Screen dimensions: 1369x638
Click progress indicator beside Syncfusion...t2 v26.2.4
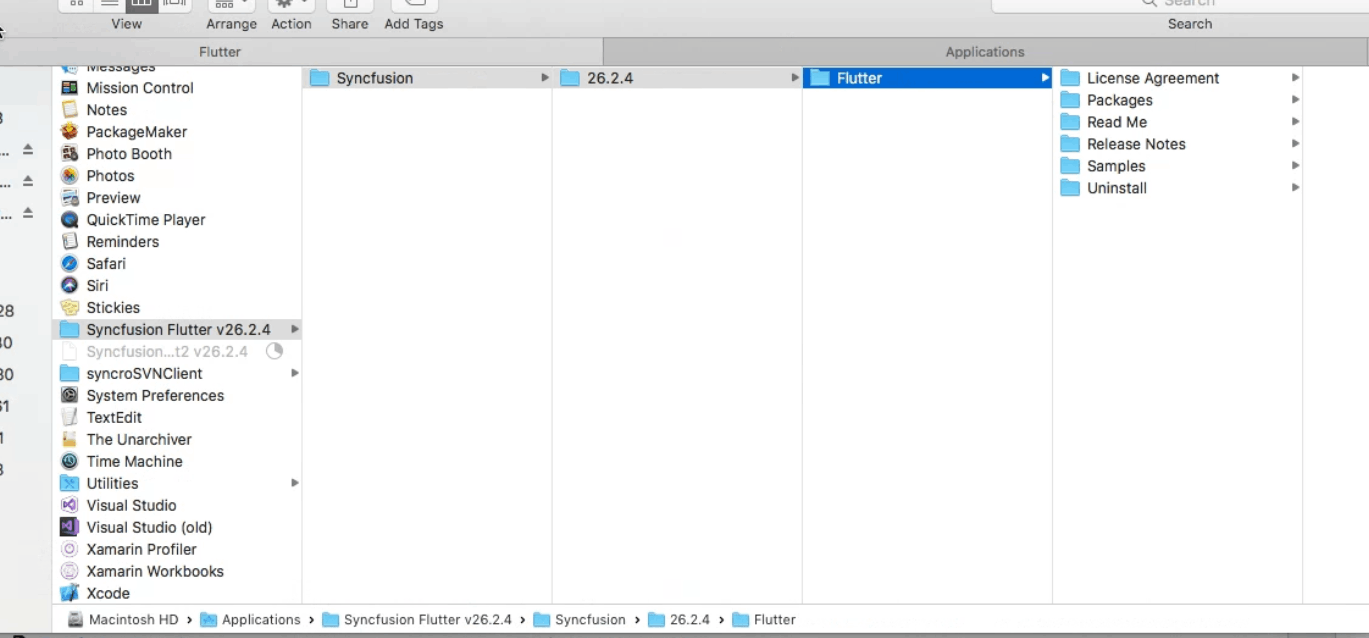pos(274,351)
